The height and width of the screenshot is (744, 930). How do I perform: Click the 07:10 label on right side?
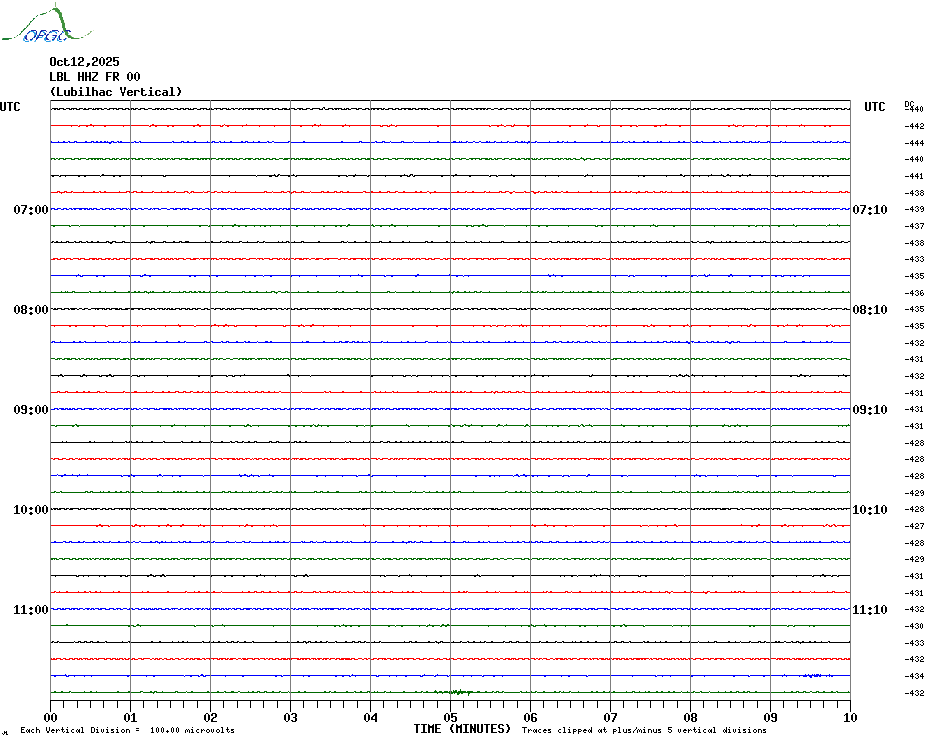869,210
